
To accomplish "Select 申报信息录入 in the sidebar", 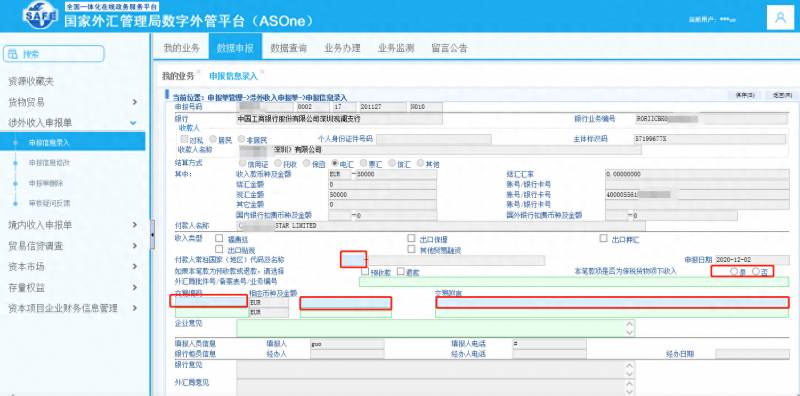I will coord(72,142).
